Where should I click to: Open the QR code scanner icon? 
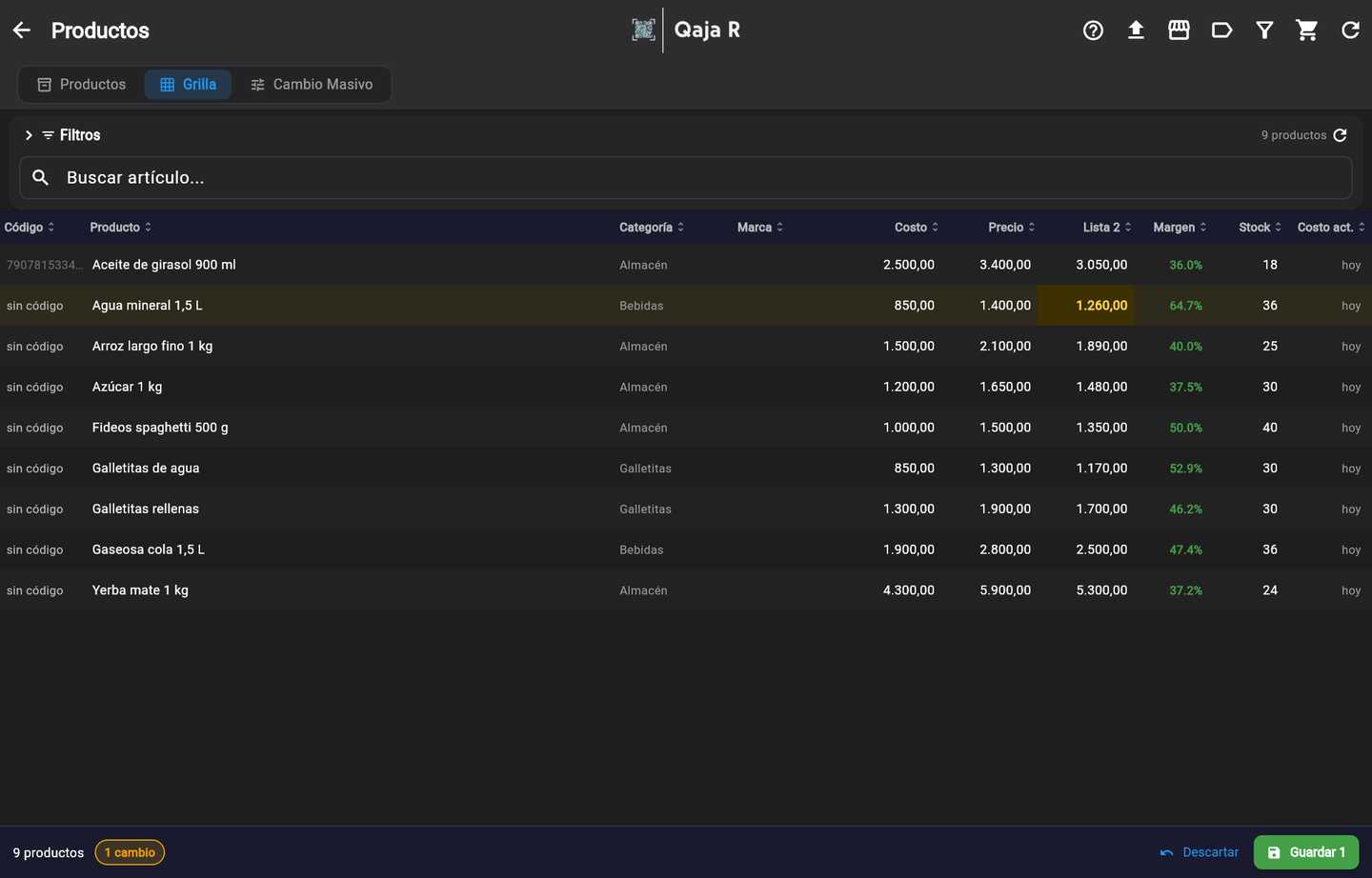click(644, 30)
